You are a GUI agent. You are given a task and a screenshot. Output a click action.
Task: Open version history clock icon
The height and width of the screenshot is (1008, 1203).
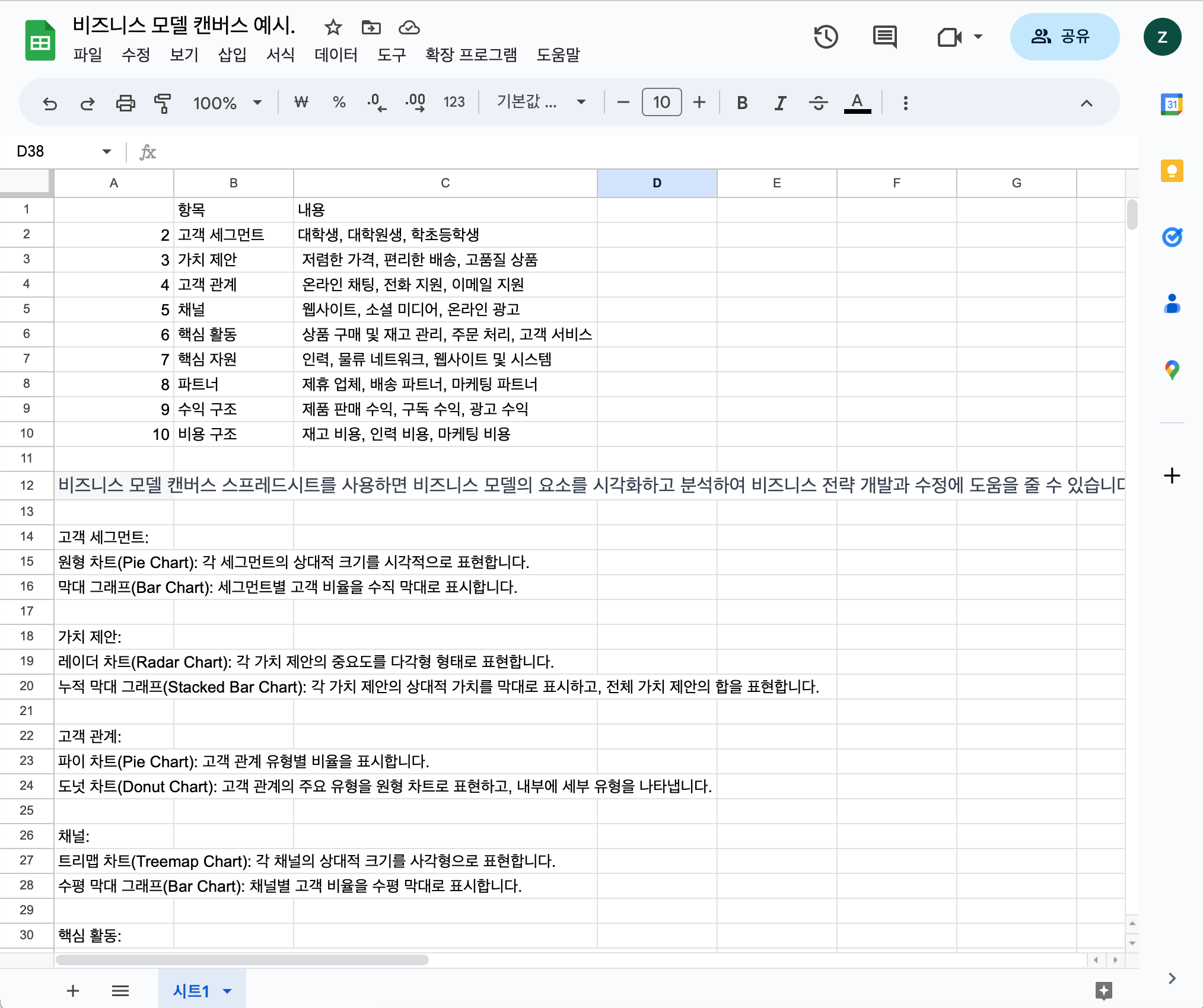point(825,37)
